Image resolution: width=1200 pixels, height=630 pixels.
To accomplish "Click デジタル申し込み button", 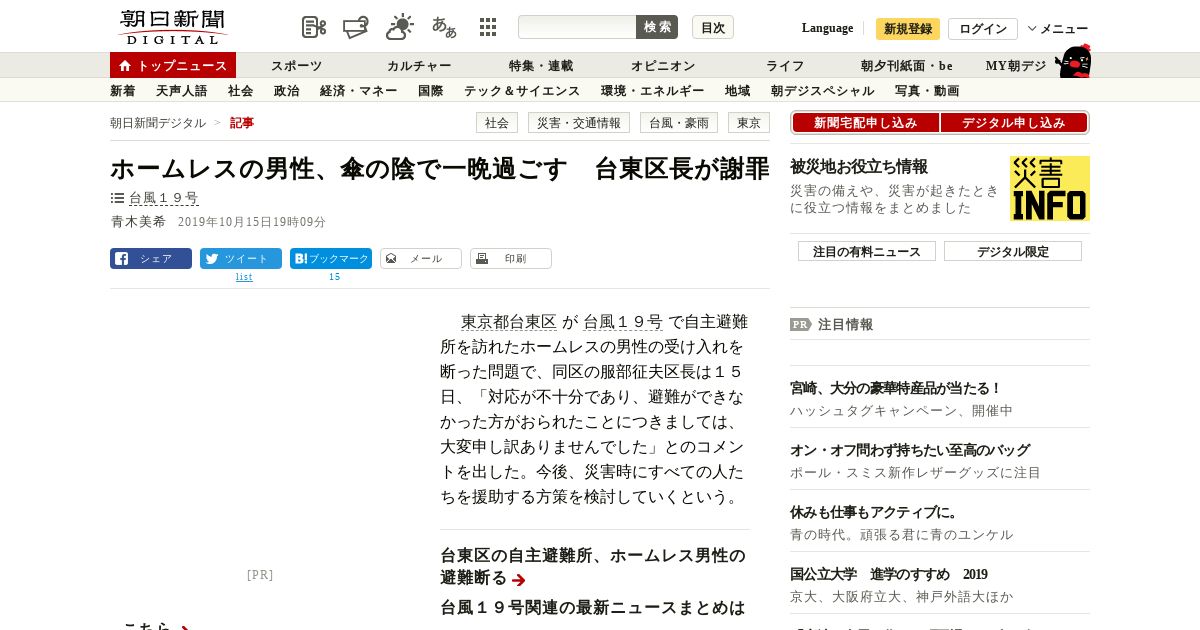I will pyautogui.click(x=1014, y=122).
